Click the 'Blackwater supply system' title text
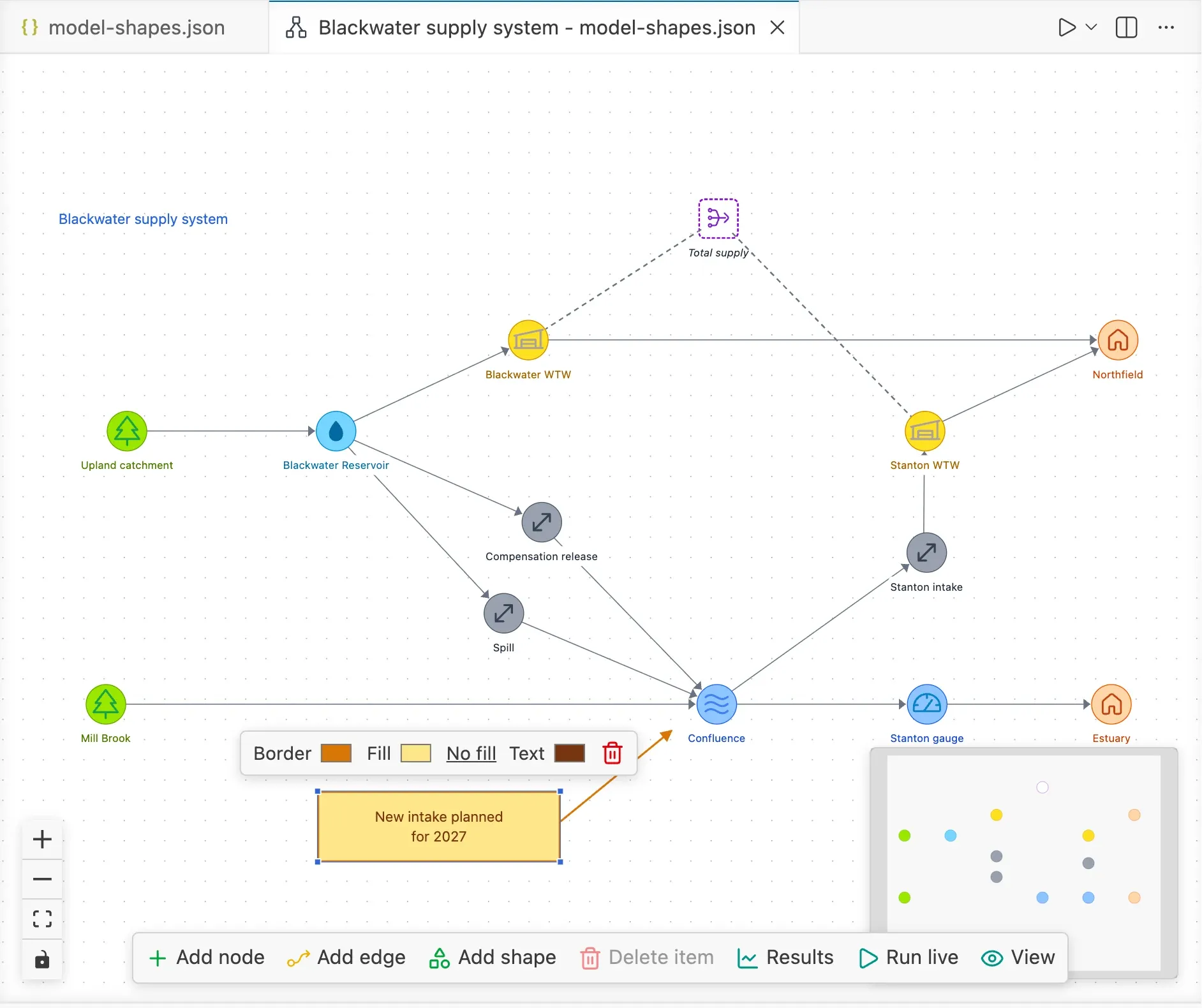1202x1008 pixels. 143,219
